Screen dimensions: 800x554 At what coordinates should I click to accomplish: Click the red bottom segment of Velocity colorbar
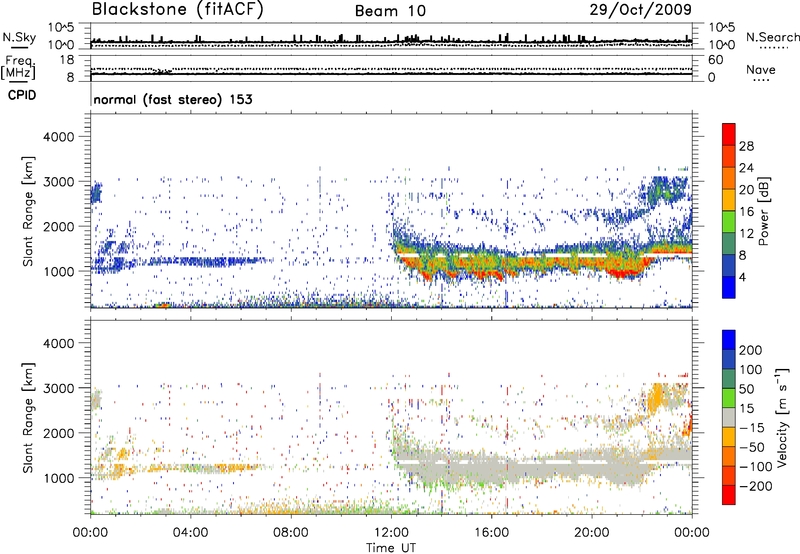tap(729, 495)
